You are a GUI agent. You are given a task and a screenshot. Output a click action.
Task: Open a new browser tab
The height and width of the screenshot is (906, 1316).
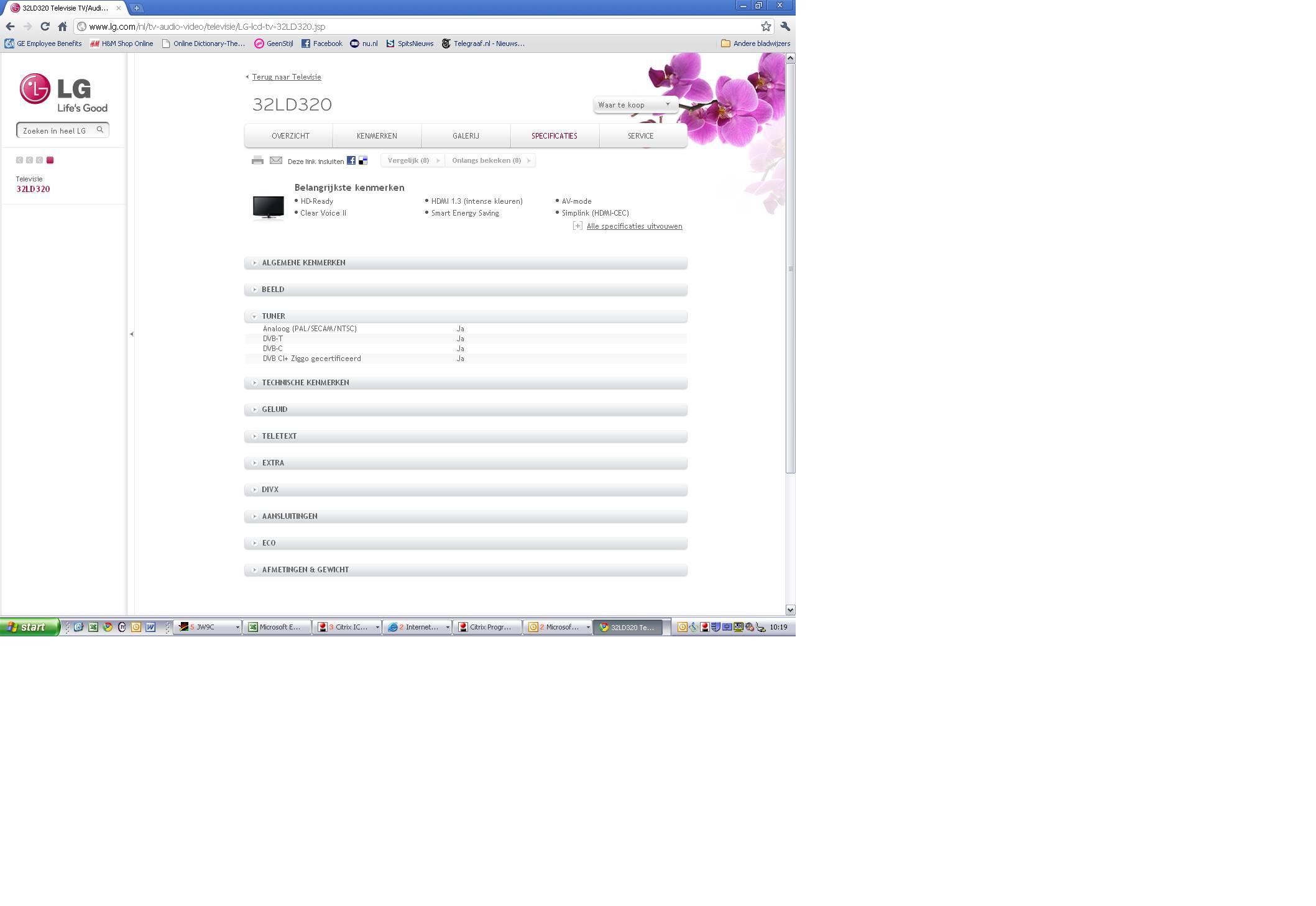(137, 8)
